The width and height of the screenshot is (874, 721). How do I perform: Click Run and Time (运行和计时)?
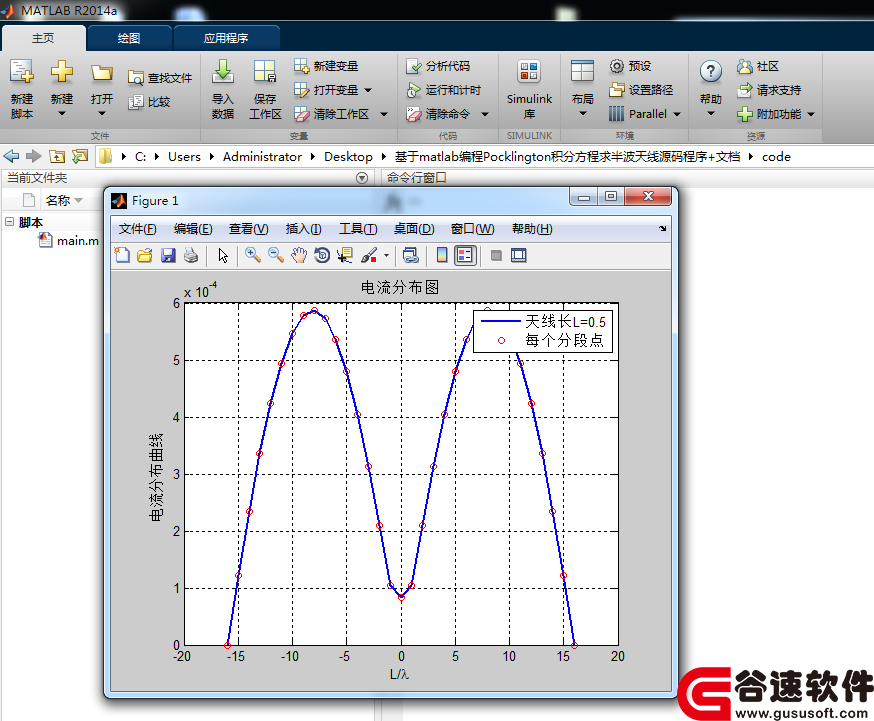(x=443, y=90)
